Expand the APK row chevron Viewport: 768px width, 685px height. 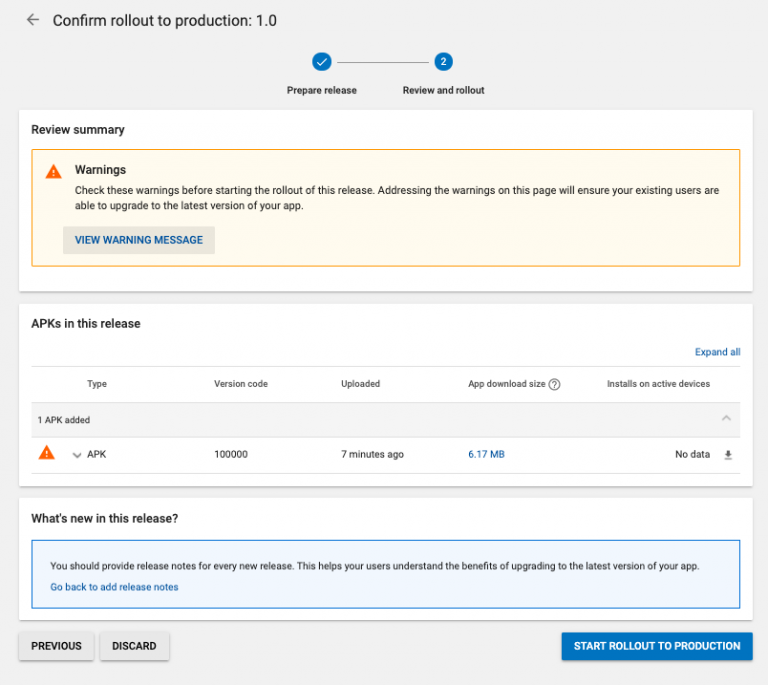[76, 455]
